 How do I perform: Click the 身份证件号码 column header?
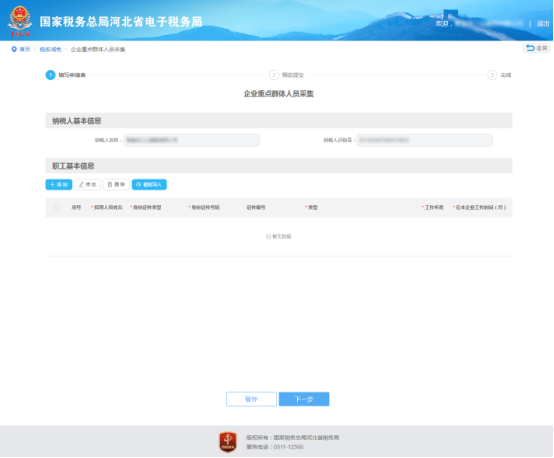point(204,207)
